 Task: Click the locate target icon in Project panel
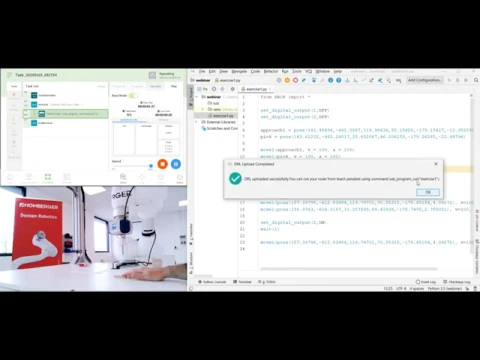coord(214,89)
